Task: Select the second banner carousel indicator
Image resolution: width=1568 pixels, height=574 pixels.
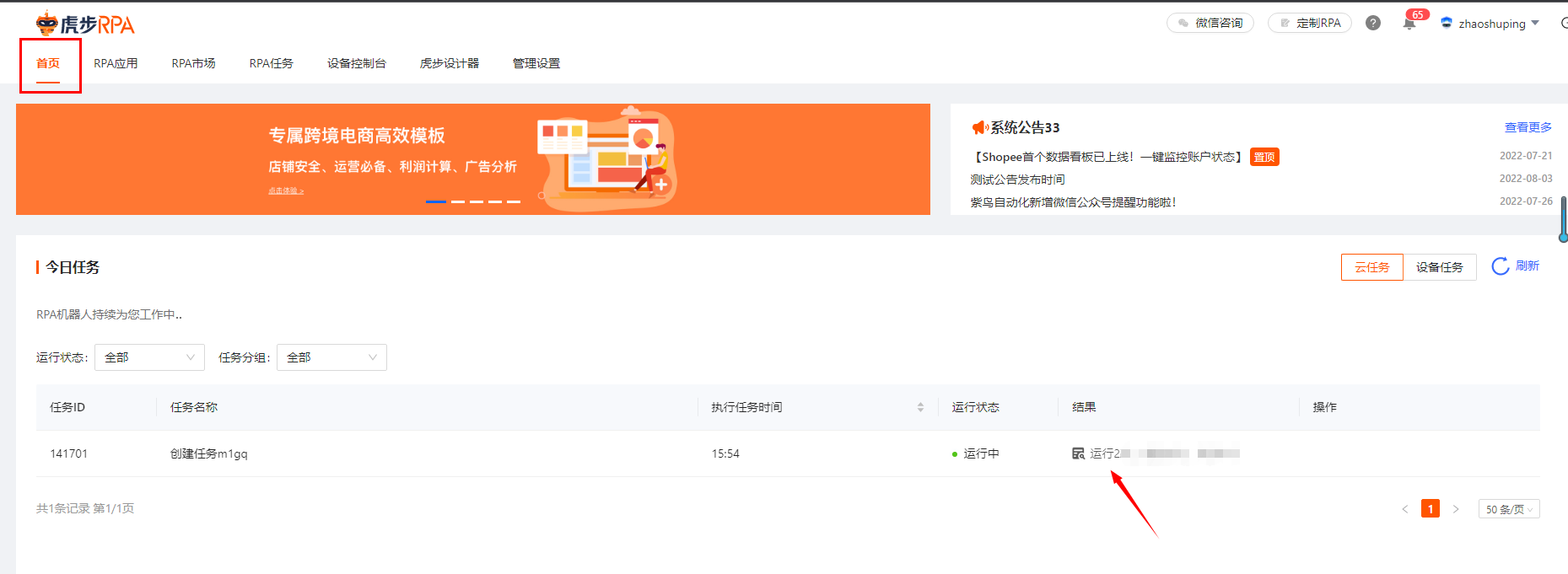Action: (x=458, y=201)
